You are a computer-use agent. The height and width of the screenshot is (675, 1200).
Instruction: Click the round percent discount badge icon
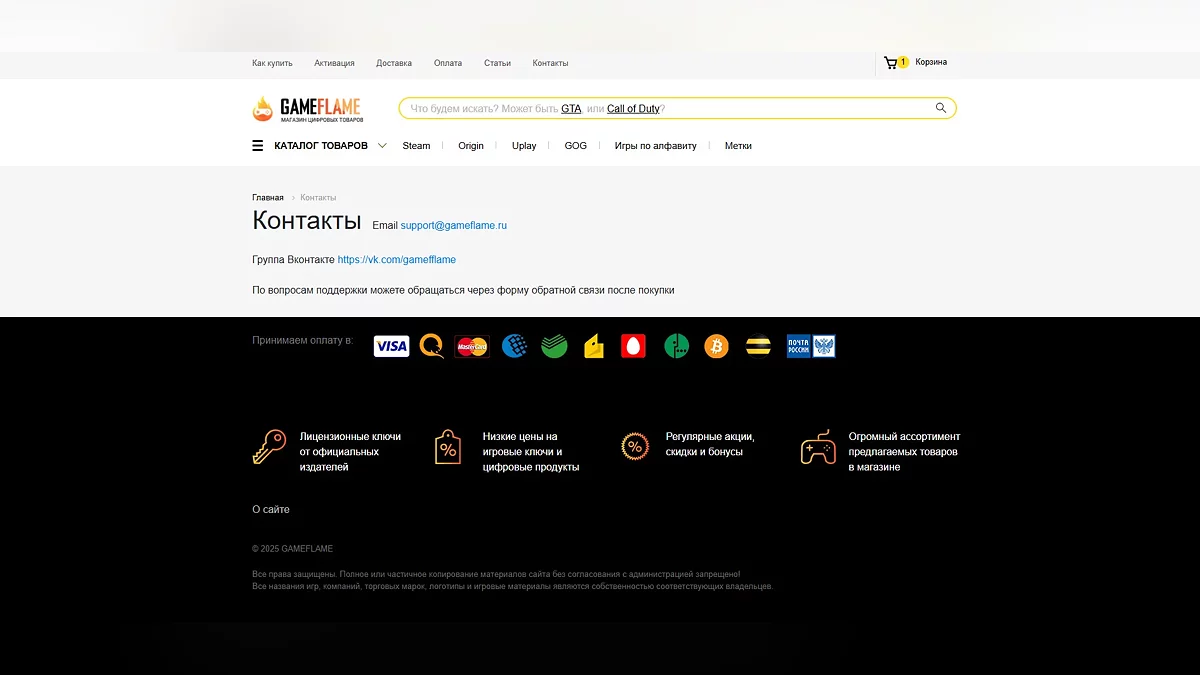tap(634, 446)
